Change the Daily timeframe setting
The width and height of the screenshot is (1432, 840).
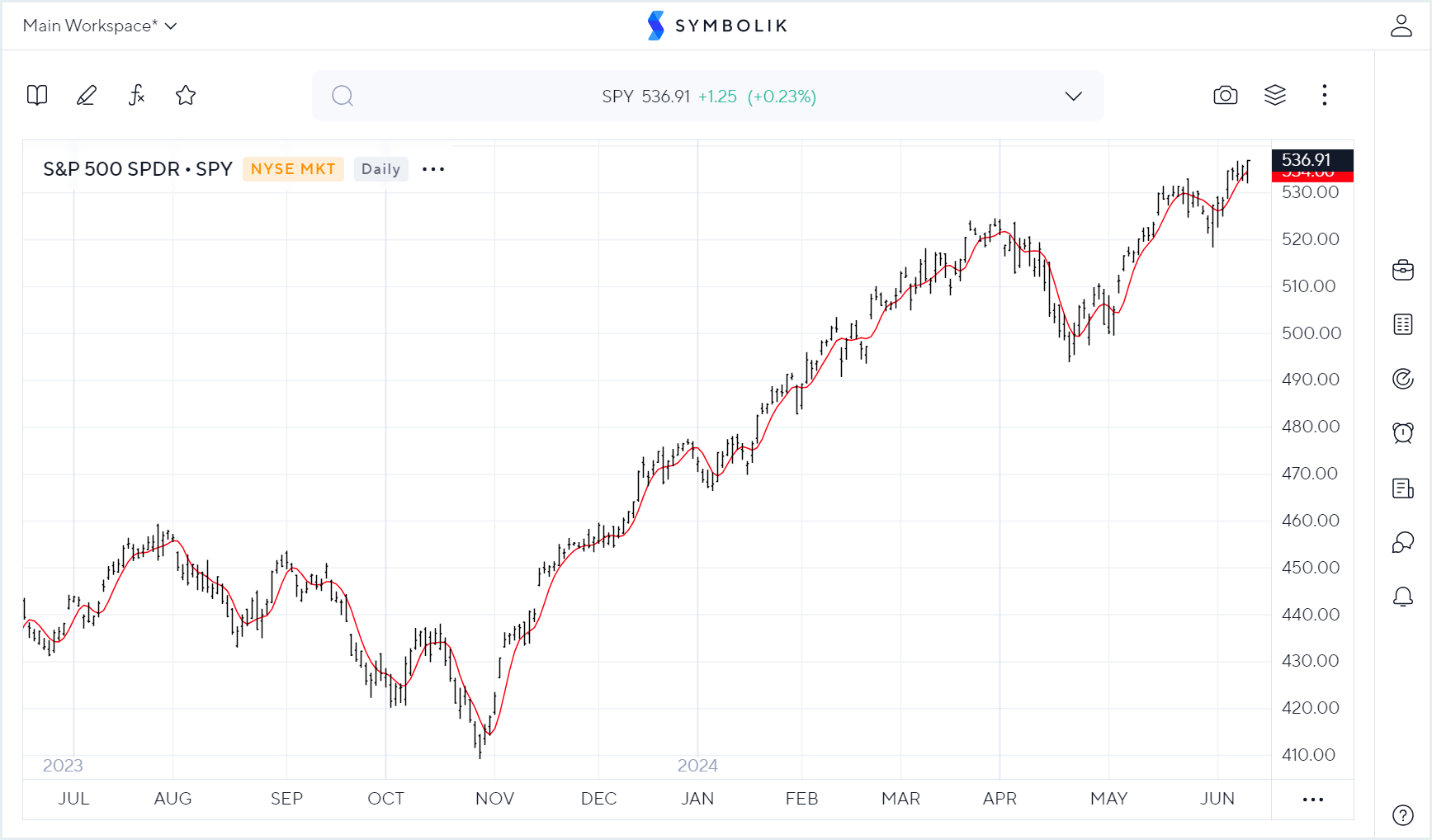pos(380,169)
